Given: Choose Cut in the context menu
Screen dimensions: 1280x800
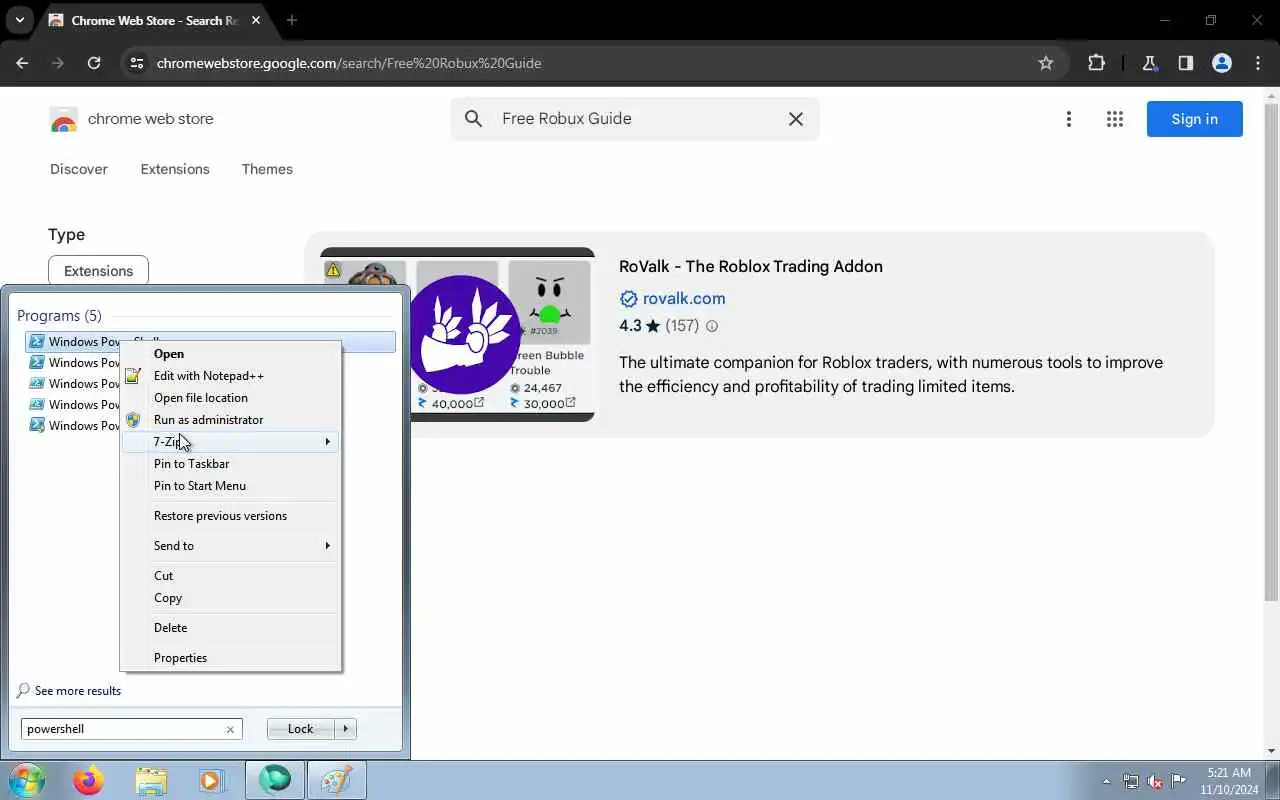Looking at the screenshot, I should tap(230, 576).
